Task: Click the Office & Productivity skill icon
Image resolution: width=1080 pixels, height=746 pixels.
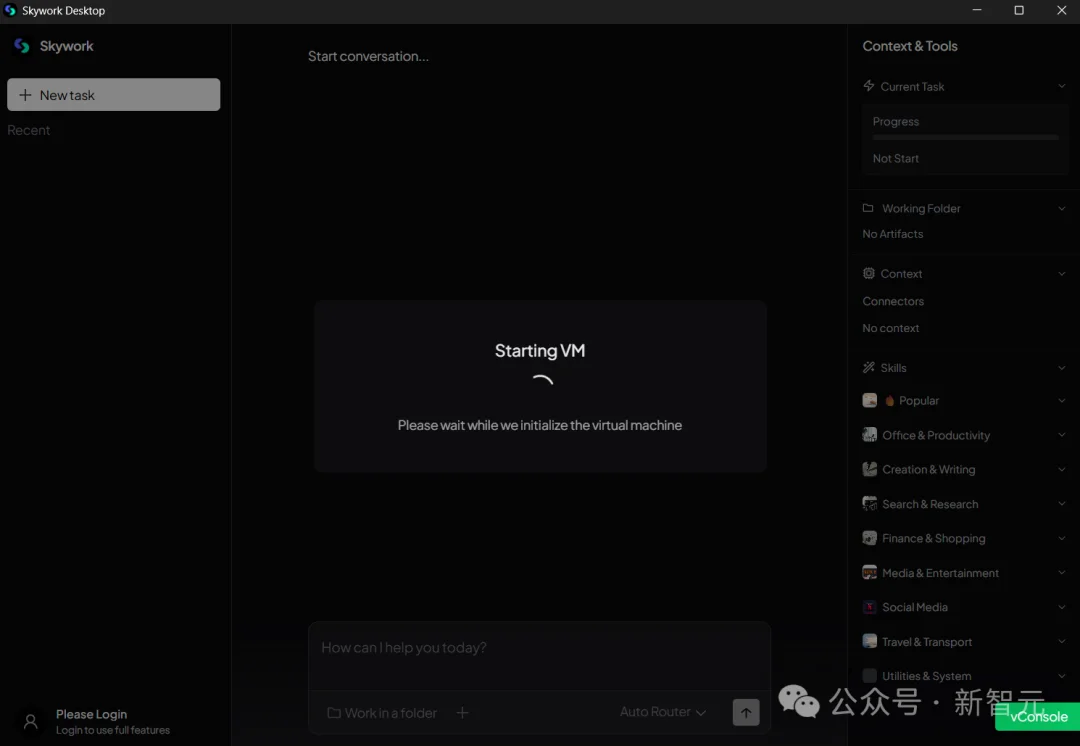Action: click(x=869, y=435)
